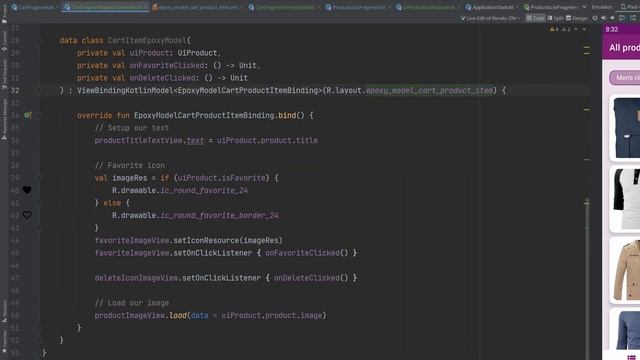
Task: Go to next highlighted problem arrow
Action: click(584, 29)
